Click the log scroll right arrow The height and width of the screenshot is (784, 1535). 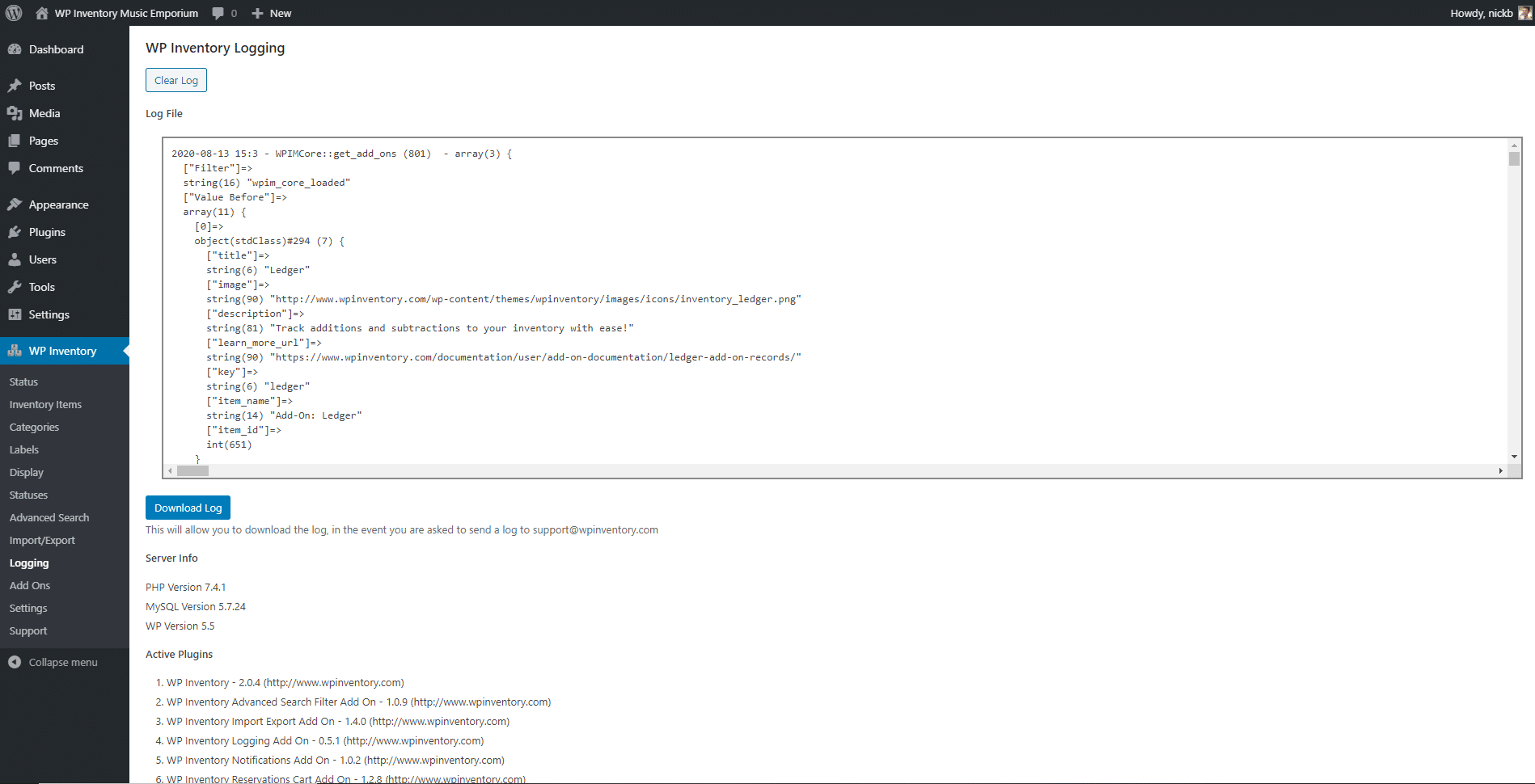(x=1501, y=470)
